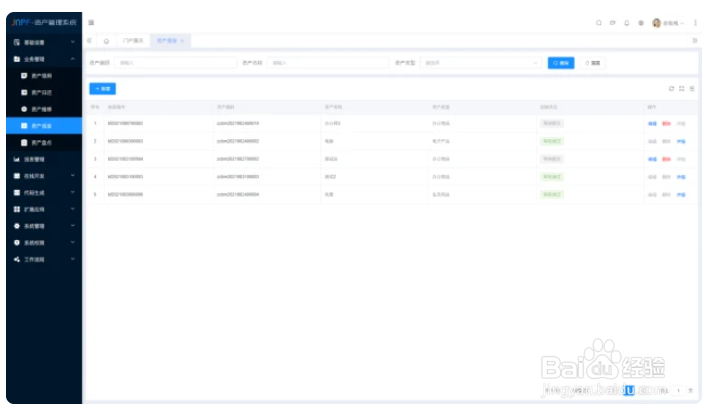Click the 系统管理 gear icon in sidebar
The width and height of the screenshot is (705, 414).
17,226
